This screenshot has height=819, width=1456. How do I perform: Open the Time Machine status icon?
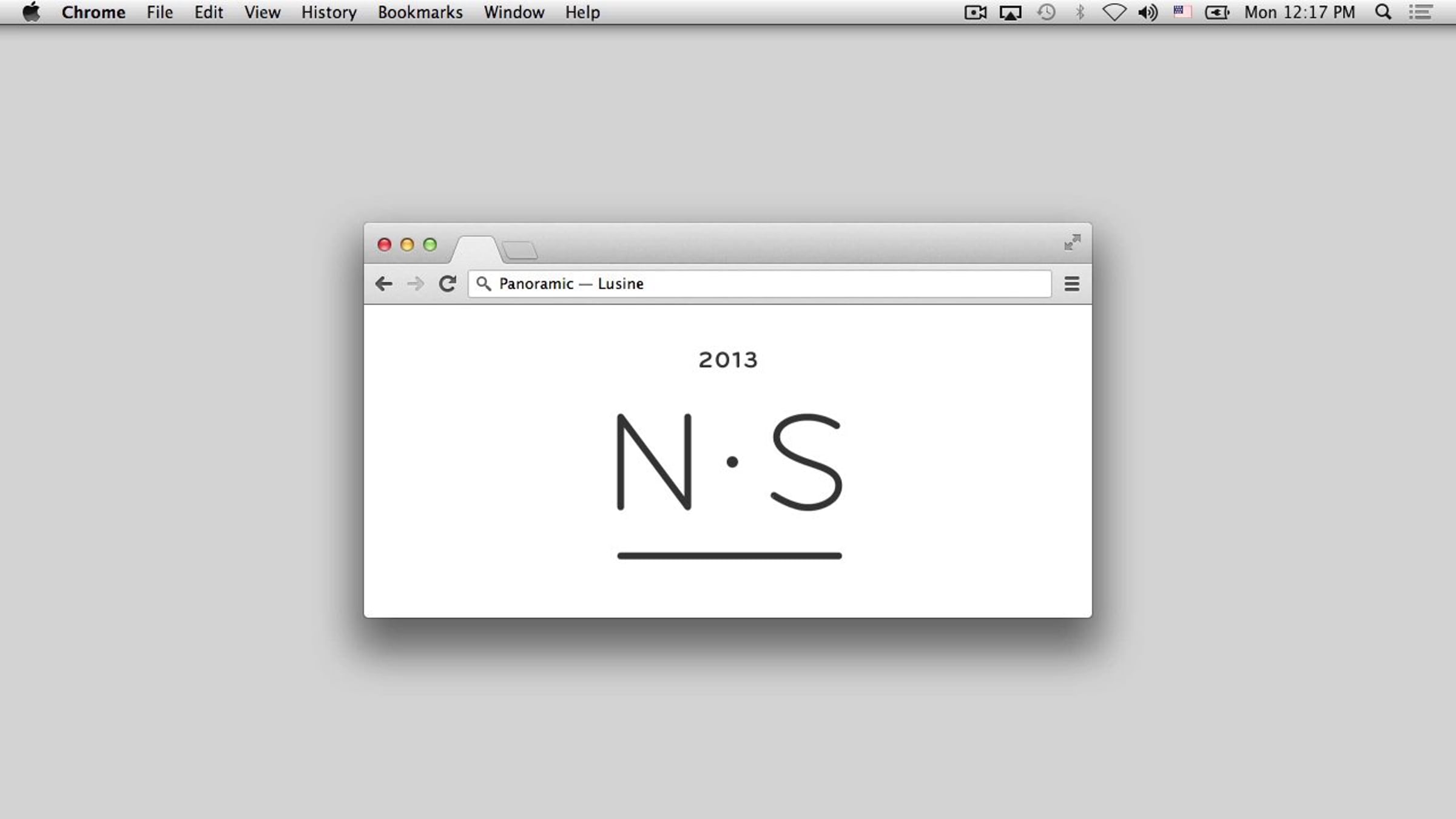pyautogui.click(x=1046, y=12)
